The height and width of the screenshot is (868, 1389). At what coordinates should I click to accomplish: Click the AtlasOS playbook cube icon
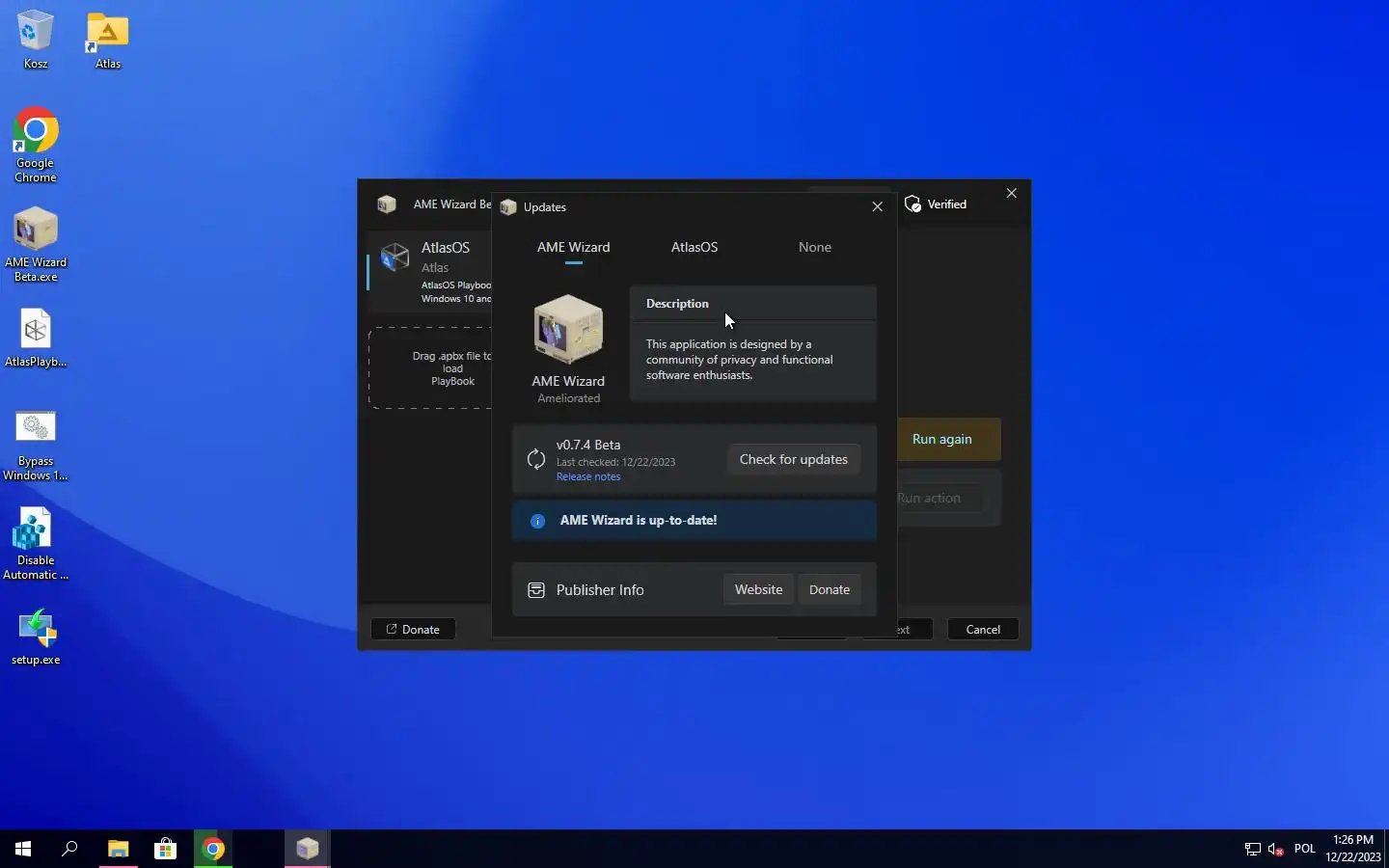coord(395,257)
